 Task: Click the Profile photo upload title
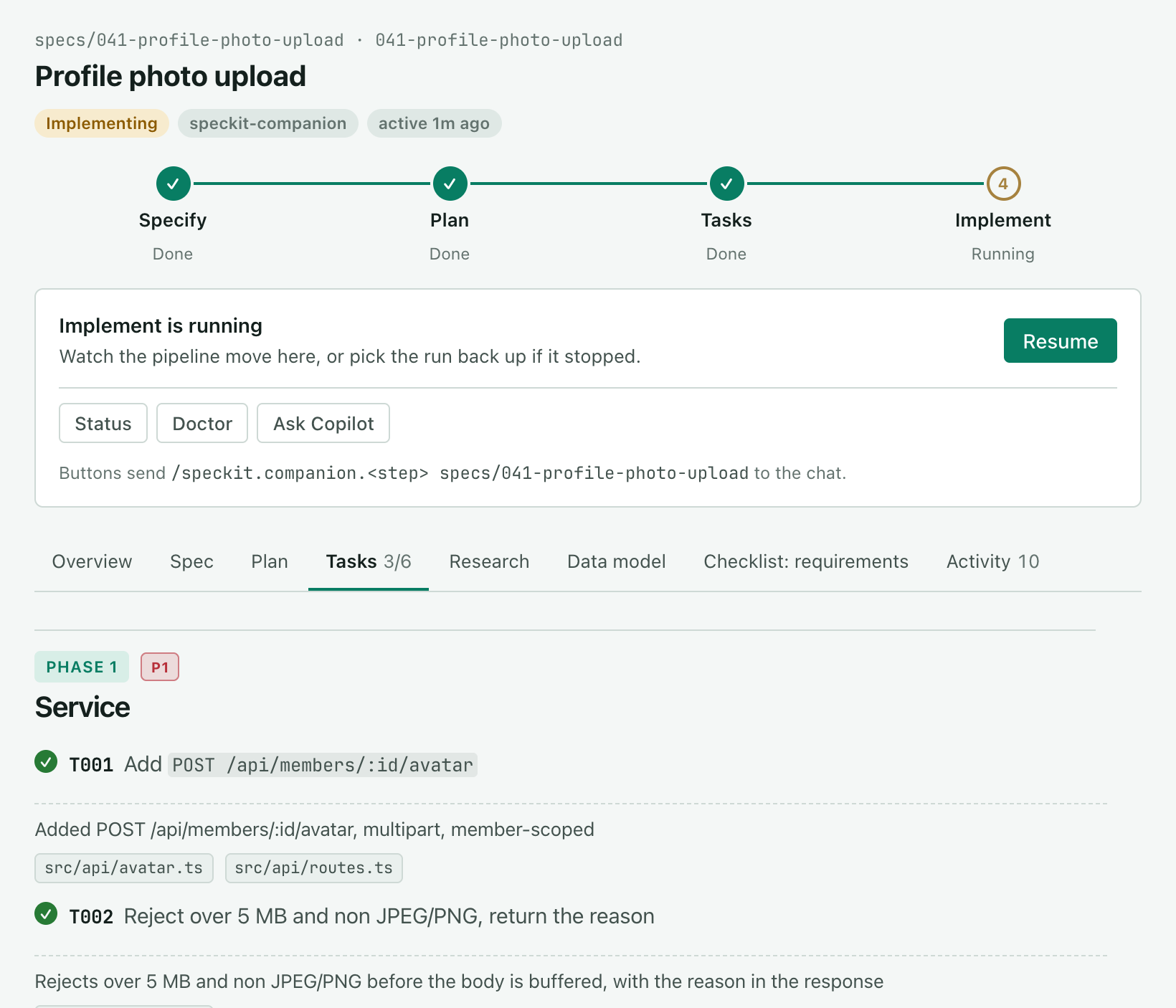pyautogui.click(x=171, y=76)
